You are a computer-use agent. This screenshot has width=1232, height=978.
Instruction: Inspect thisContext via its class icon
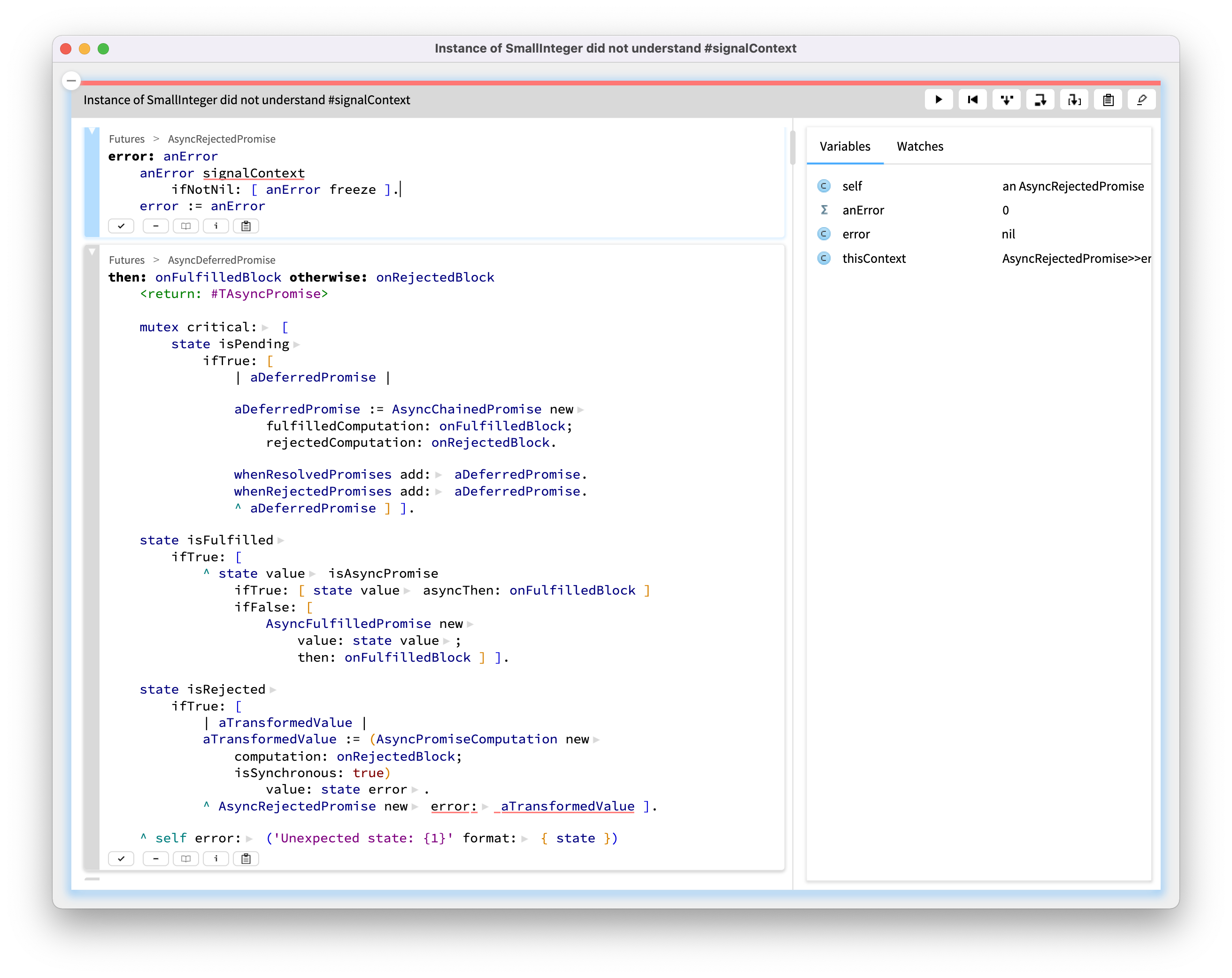pos(823,258)
